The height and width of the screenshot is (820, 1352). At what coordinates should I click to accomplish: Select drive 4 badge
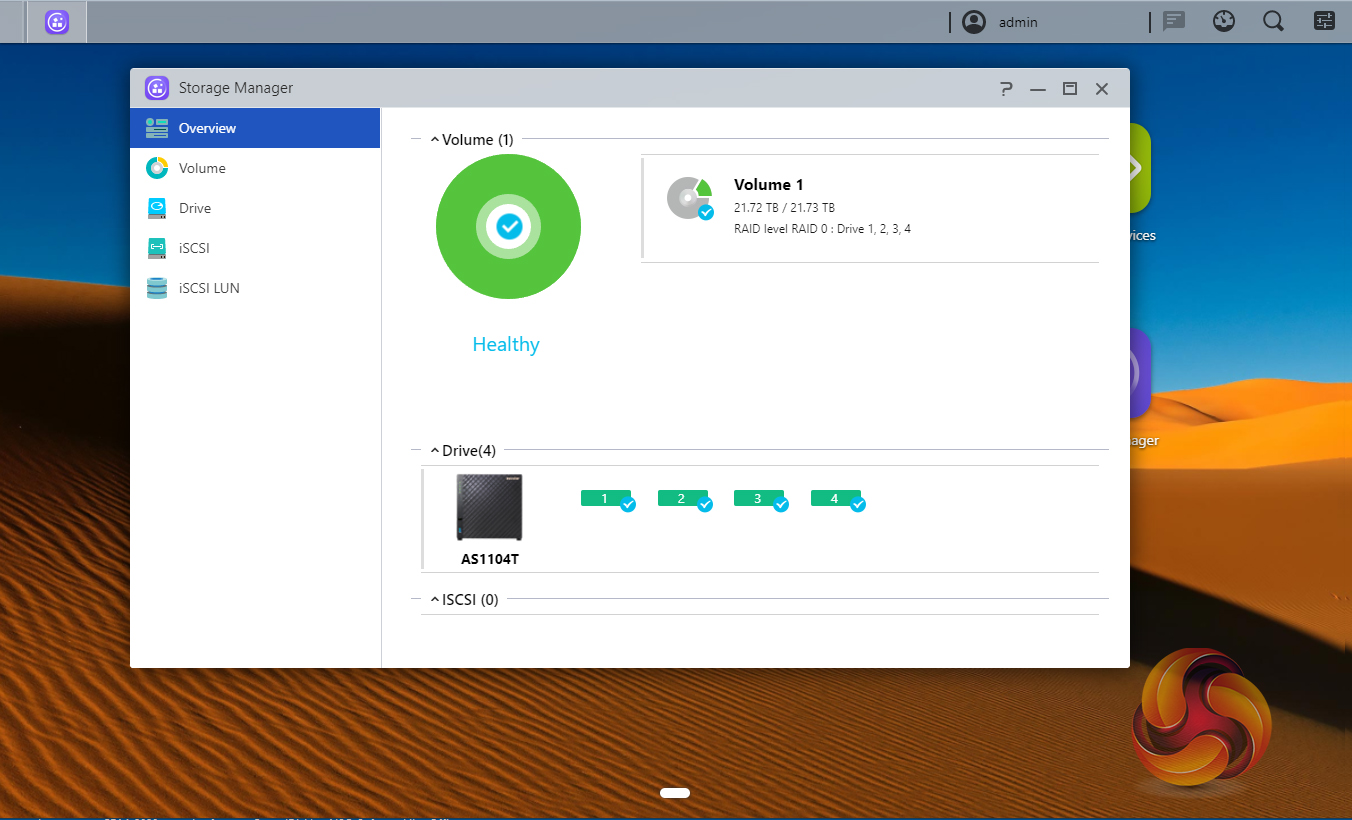836,498
